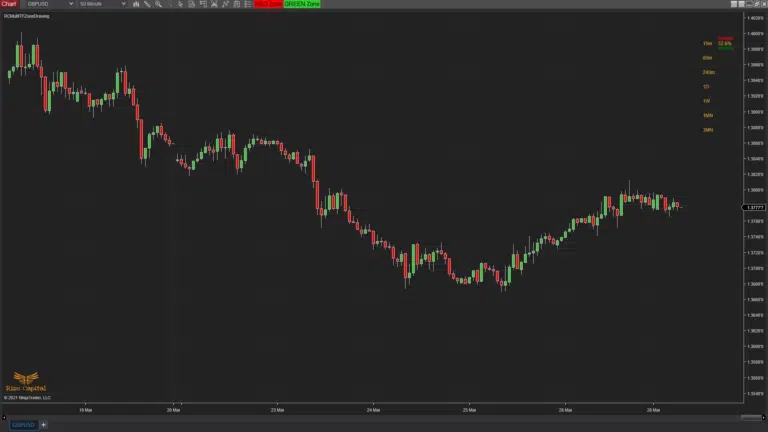Viewport: 768px width, 432px height.
Task: Click the current price marker on axis
Action: coord(755,207)
